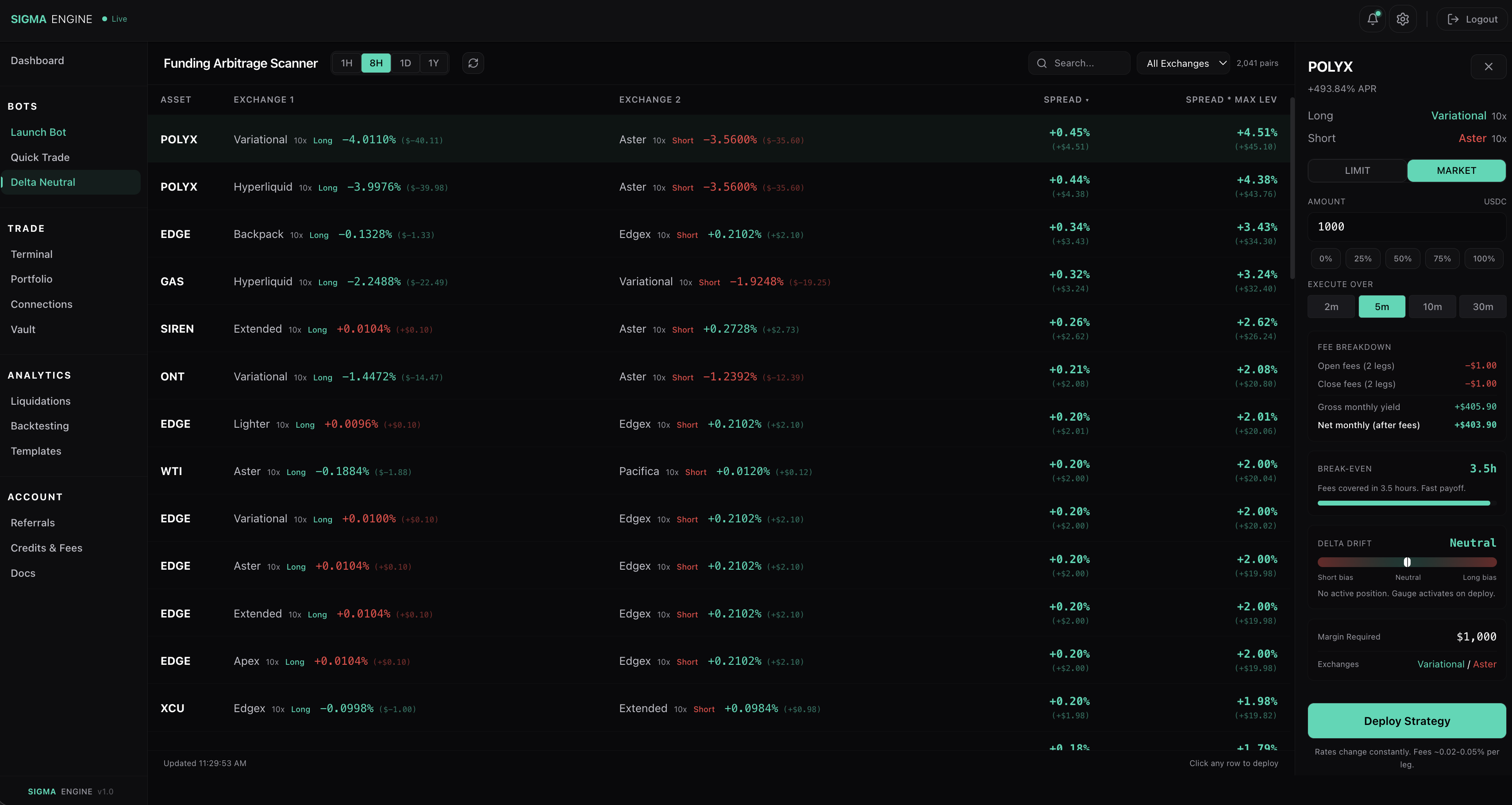Switch order type to MARKET
The width and height of the screenshot is (1512, 805).
pyautogui.click(x=1456, y=171)
